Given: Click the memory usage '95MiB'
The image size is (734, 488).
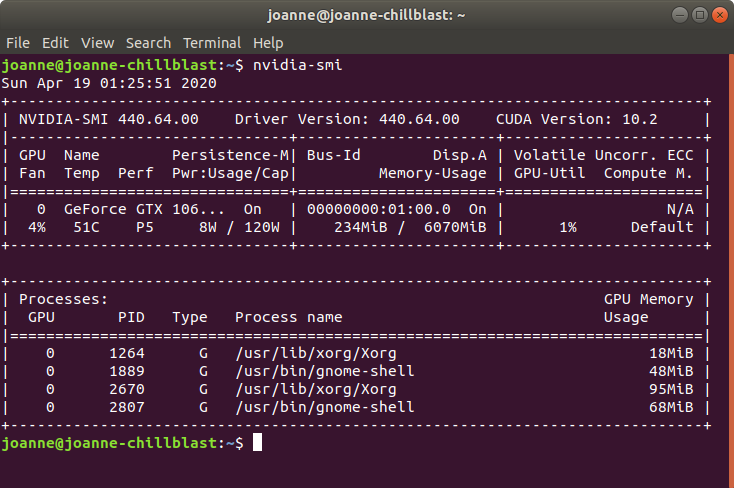Looking at the screenshot, I should [671, 390].
